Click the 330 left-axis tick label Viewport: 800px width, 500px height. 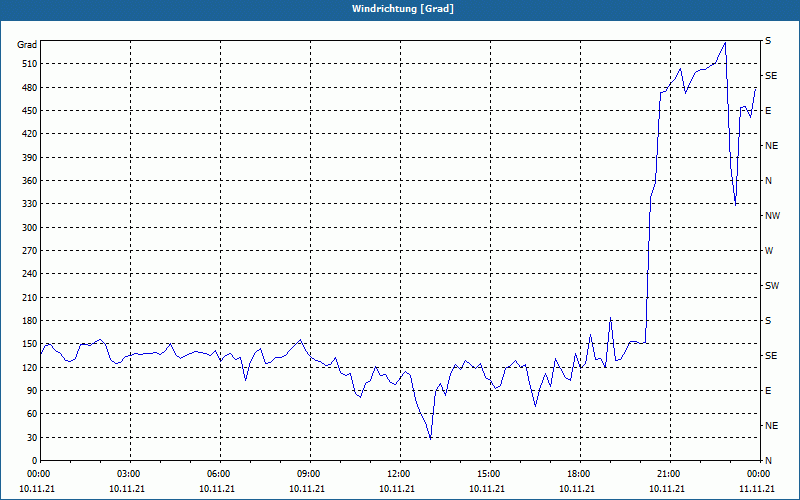coord(29,204)
